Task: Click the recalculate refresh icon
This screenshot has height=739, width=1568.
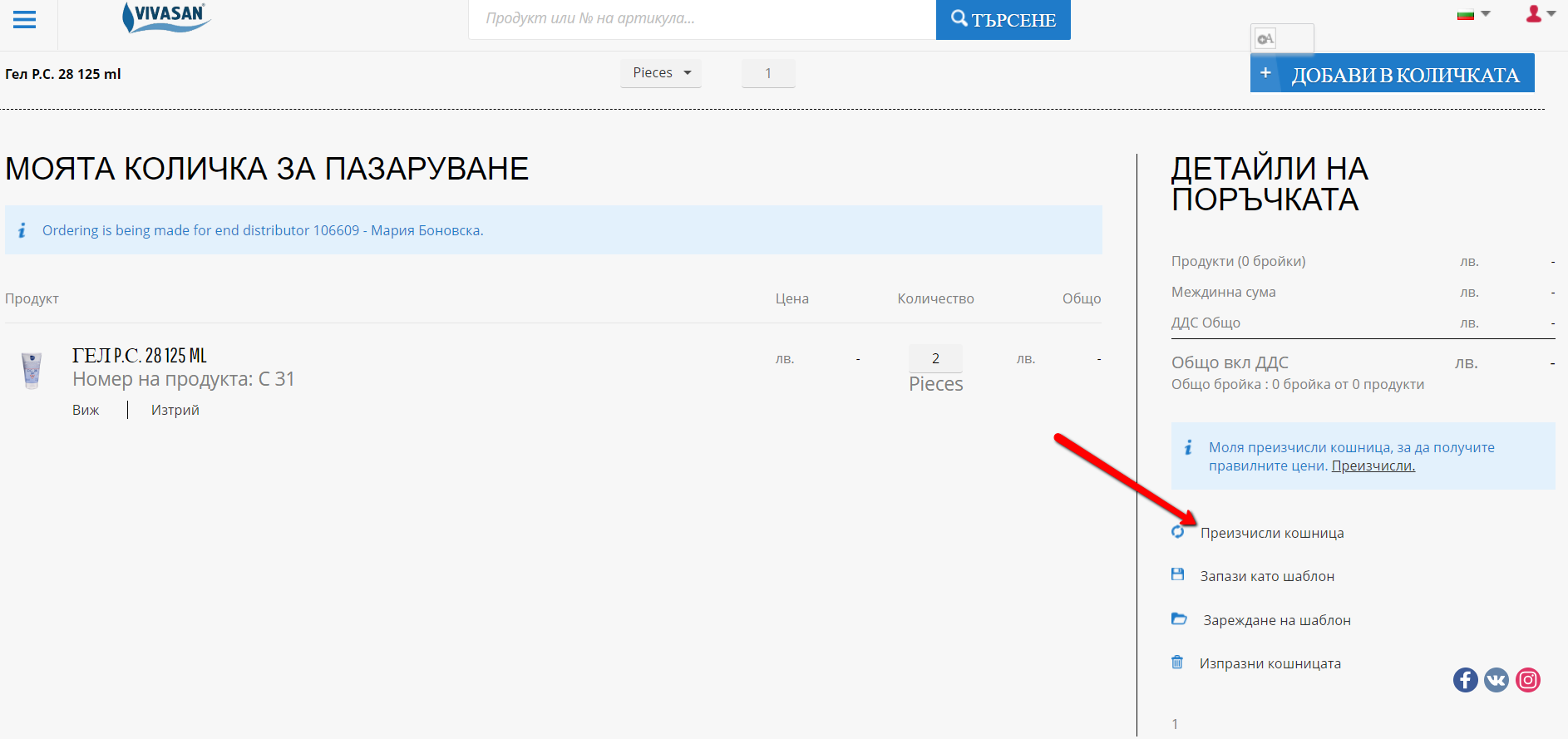Action: tap(1178, 532)
